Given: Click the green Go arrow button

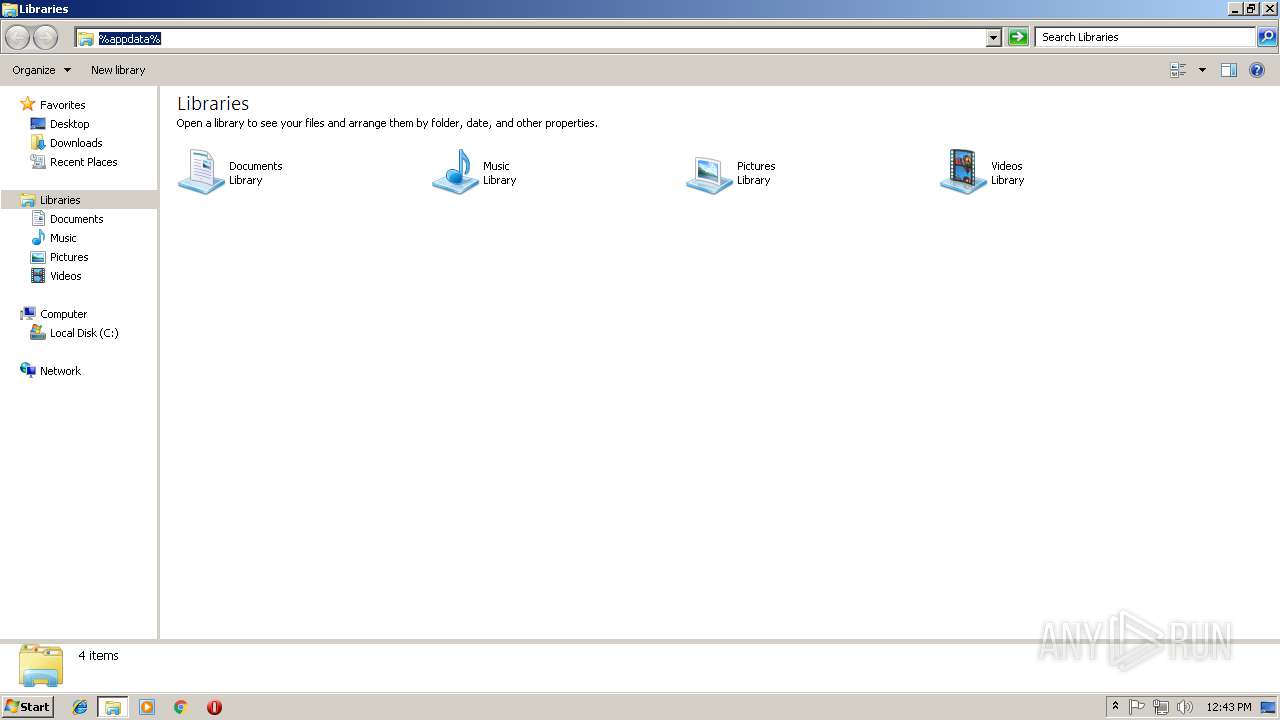Looking at the screenshot, I should point(1018,37).
